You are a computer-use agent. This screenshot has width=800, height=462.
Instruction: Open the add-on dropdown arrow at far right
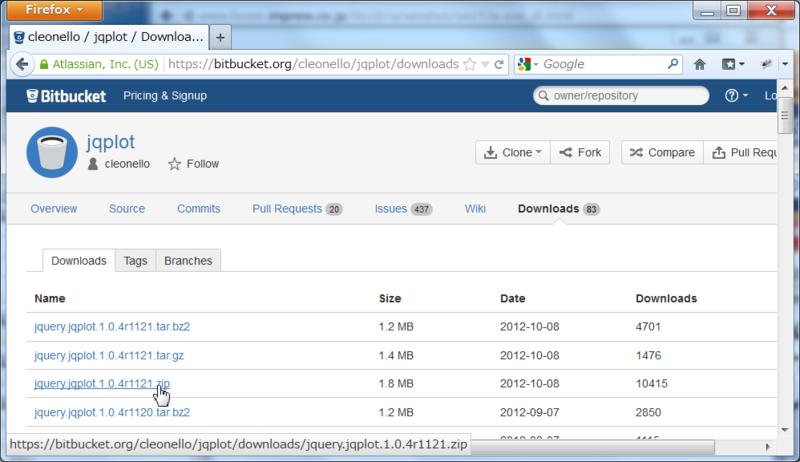785,64
